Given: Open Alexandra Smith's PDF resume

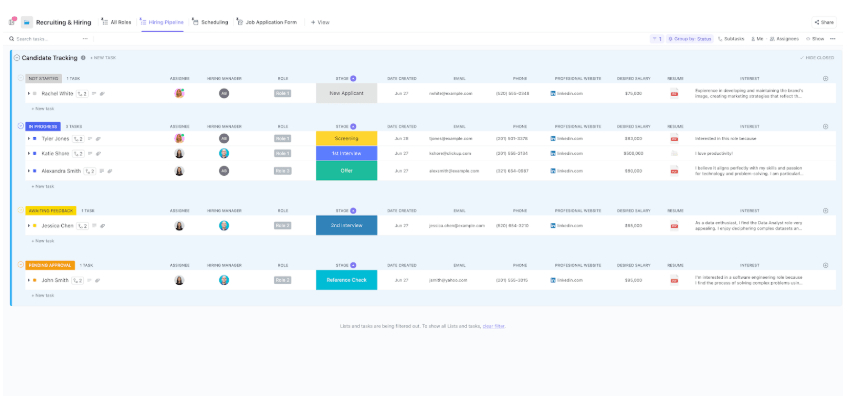Looking at the screenshot, I should (x=674, y=171).
